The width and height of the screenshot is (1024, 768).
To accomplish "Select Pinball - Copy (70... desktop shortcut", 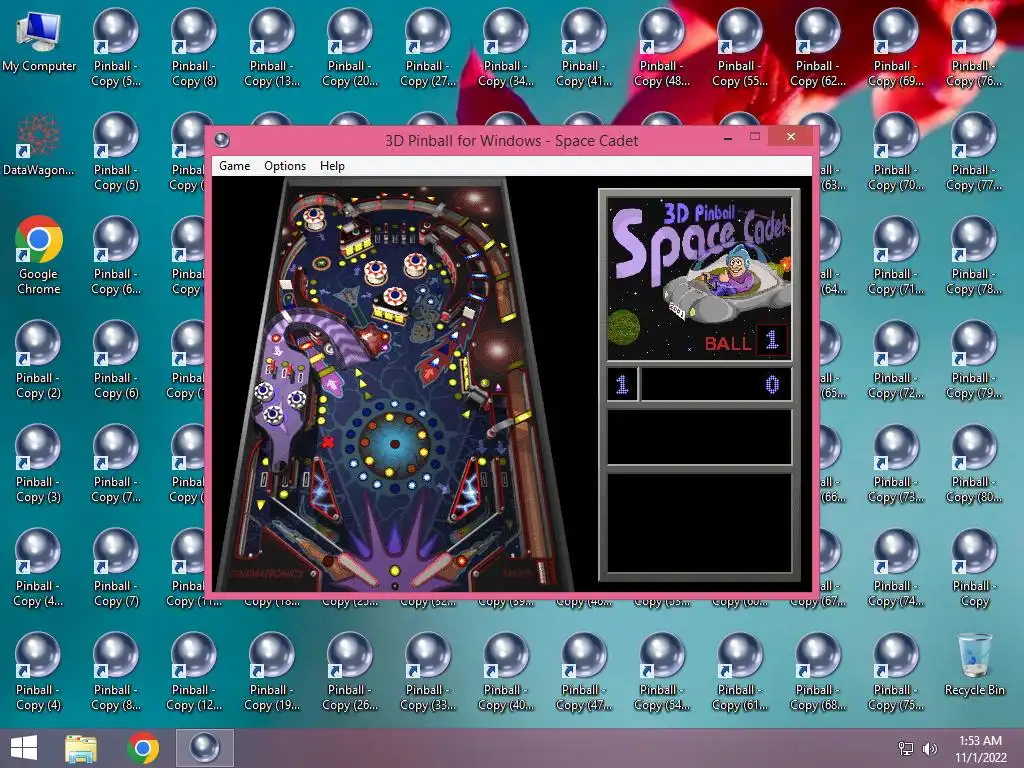I will (x=896, y=152).
